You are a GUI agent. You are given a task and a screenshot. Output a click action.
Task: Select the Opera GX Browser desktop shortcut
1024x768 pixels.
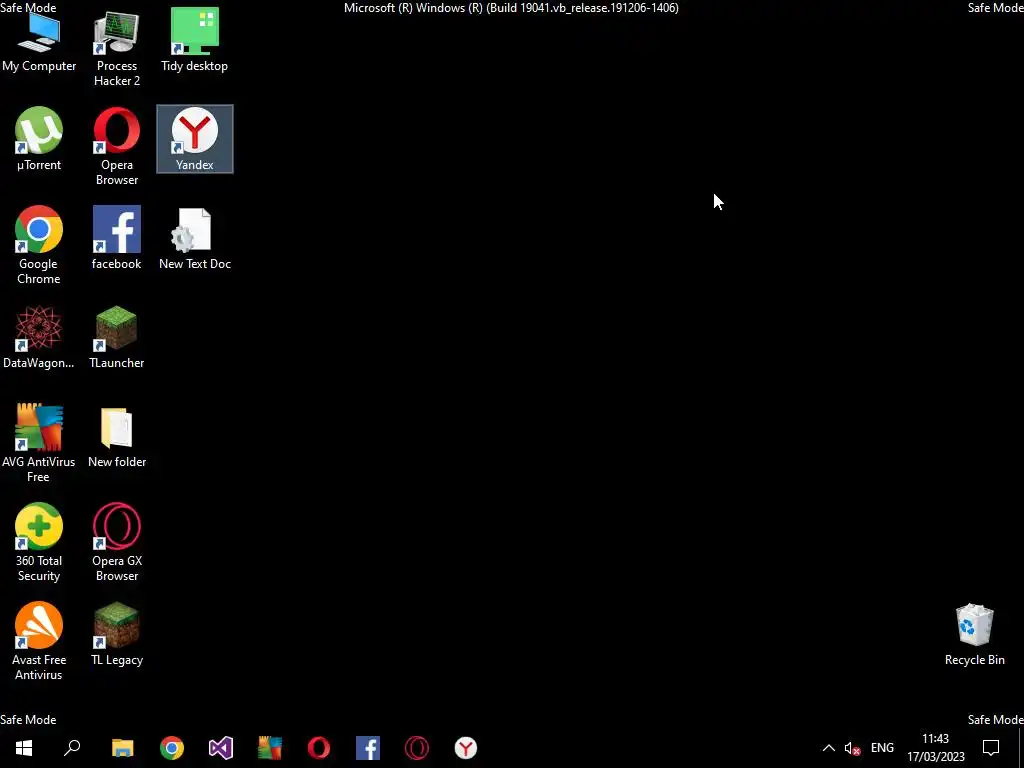point(117,542)
